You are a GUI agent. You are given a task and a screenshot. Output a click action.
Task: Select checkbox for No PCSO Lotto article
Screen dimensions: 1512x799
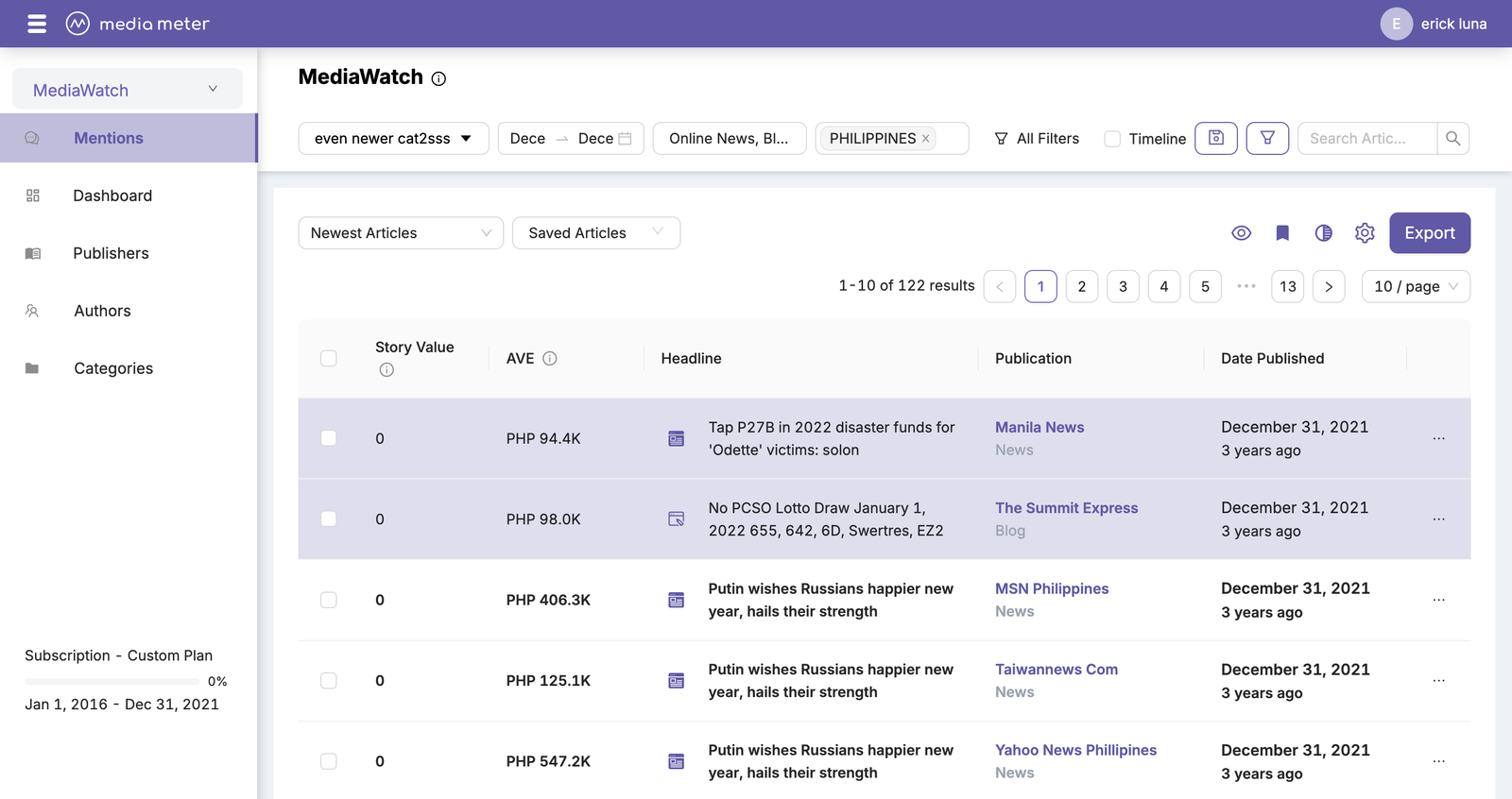click(329, 518)
